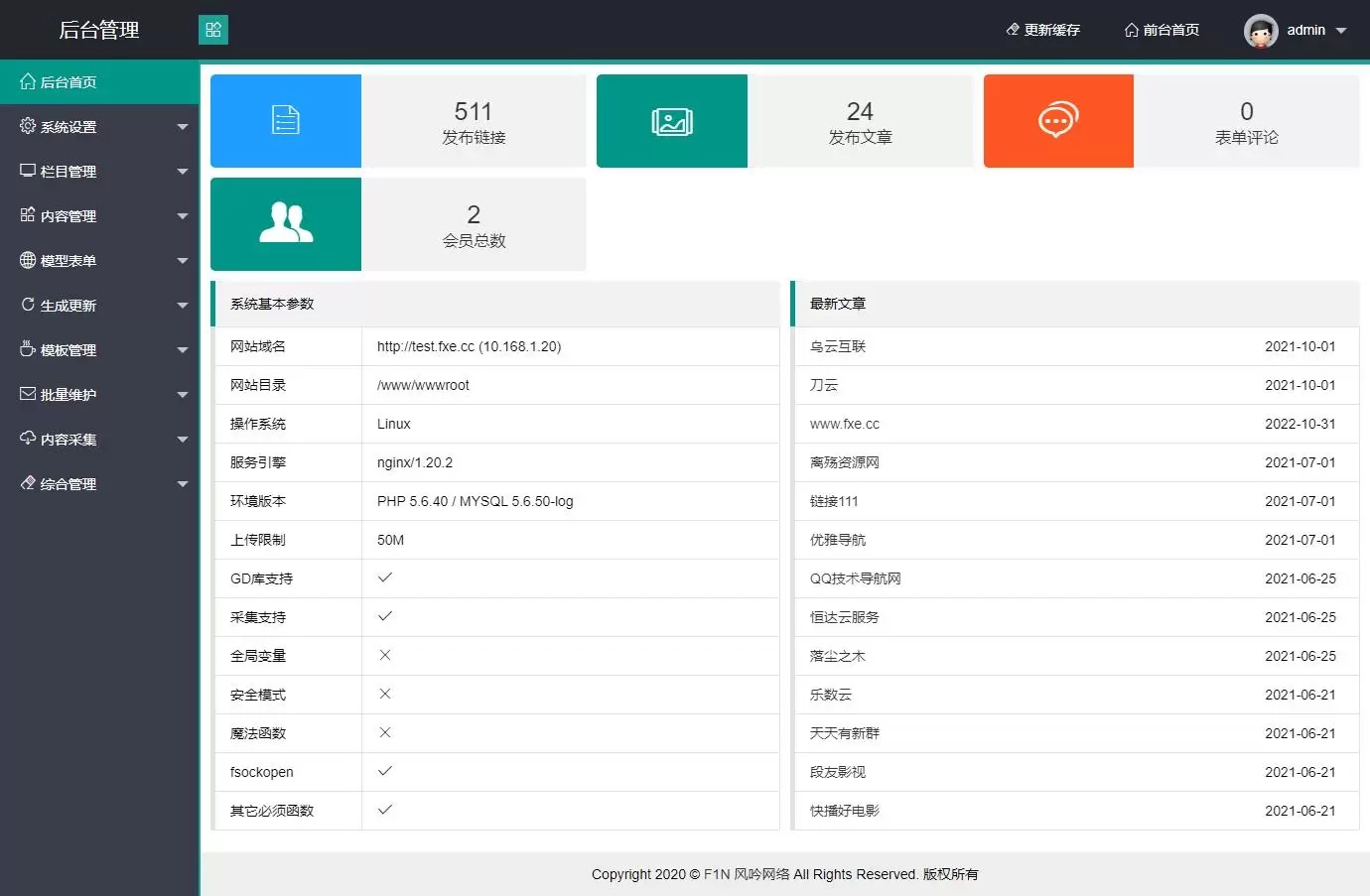Open the 模型表单 menu label
The height and width of the screenshot is (896, 1370).
(x=68, y=261)
